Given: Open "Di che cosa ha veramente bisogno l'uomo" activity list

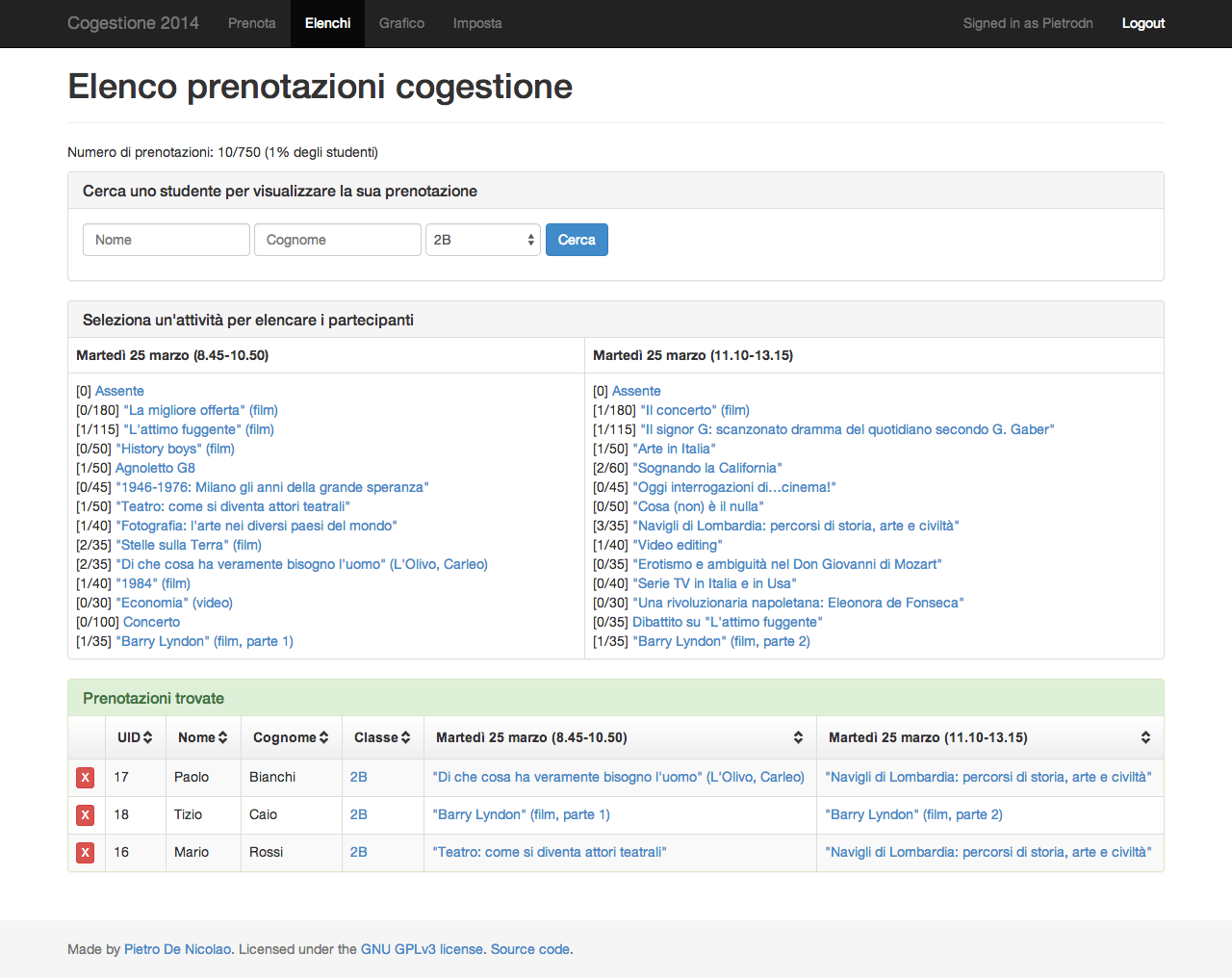Looking at the screenshot, I should coord(301,564).
